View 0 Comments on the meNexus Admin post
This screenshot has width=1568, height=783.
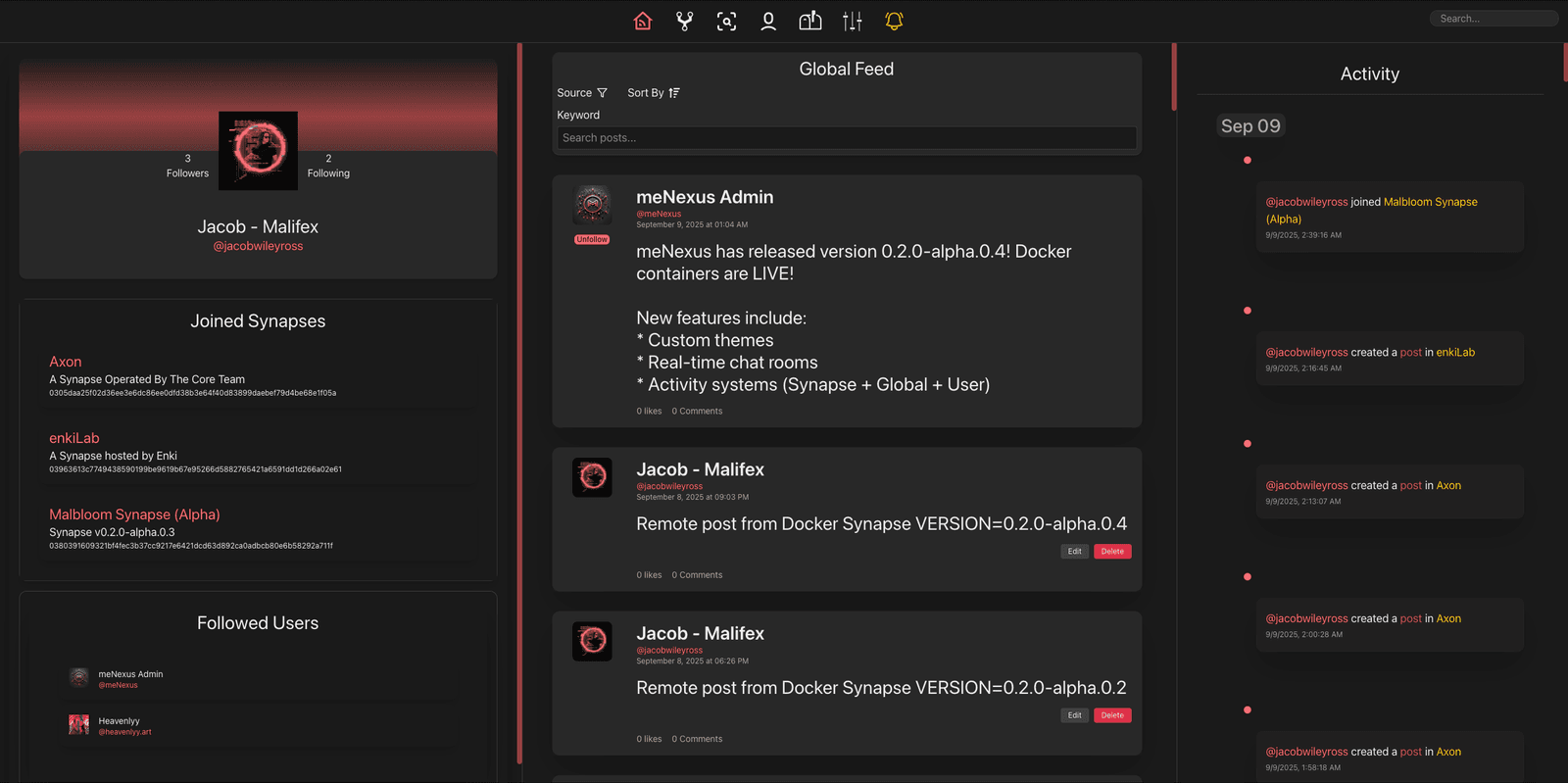point(697,412)
